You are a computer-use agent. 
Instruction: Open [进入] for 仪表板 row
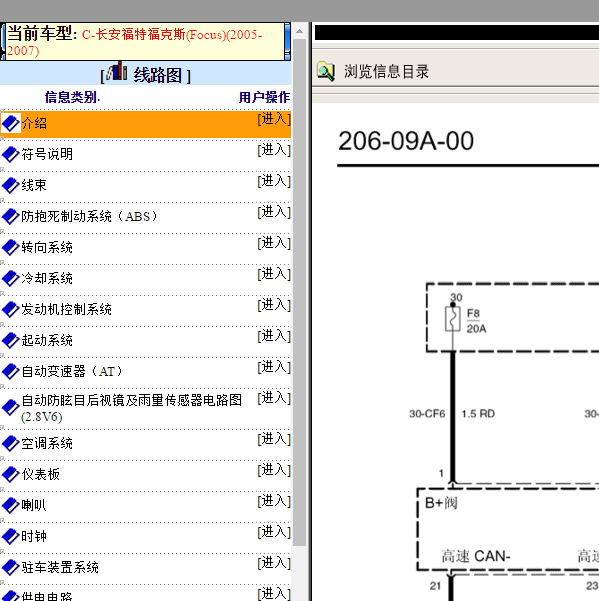(x=274, y=470)
